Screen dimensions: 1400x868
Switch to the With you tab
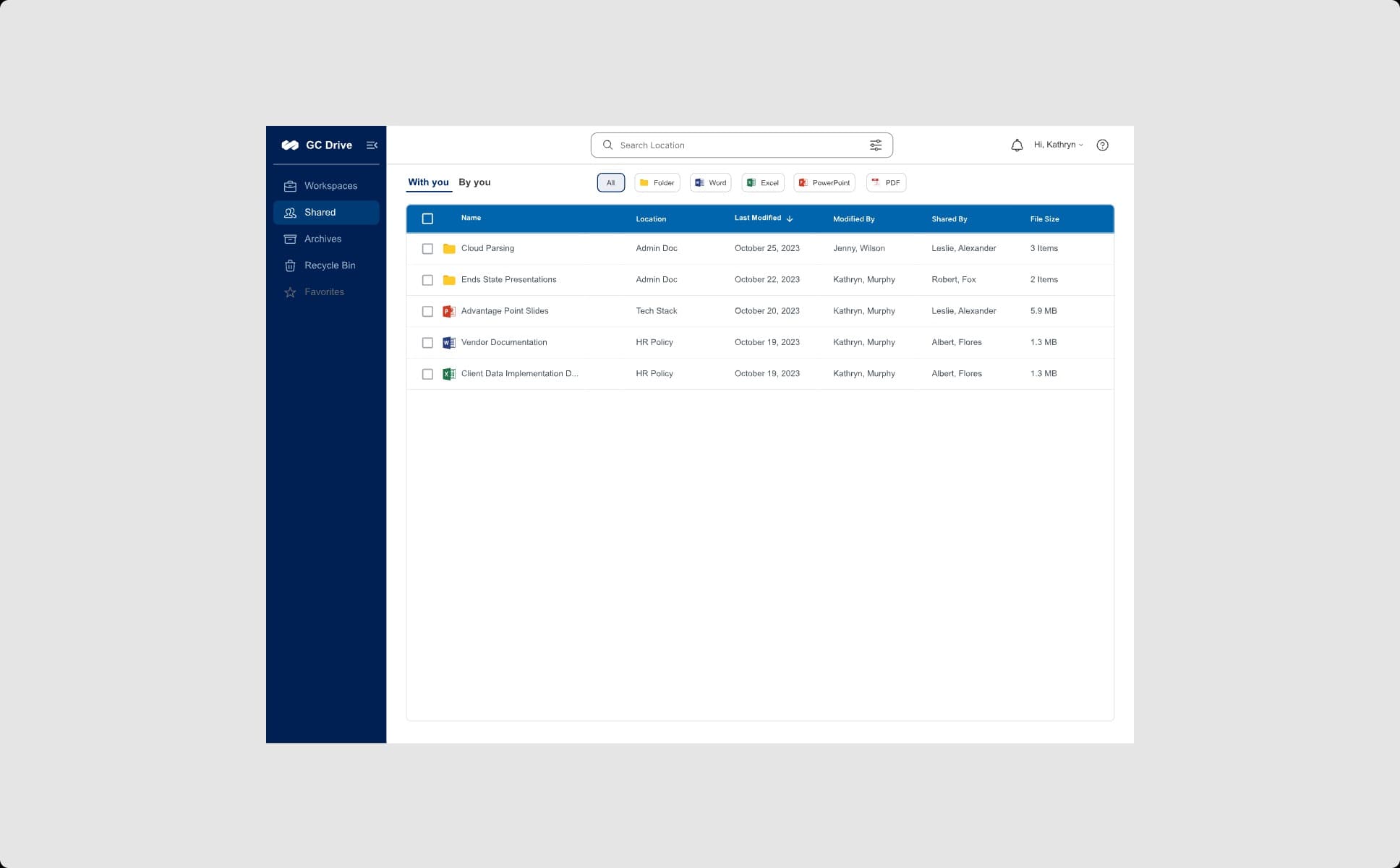[428, 182]
